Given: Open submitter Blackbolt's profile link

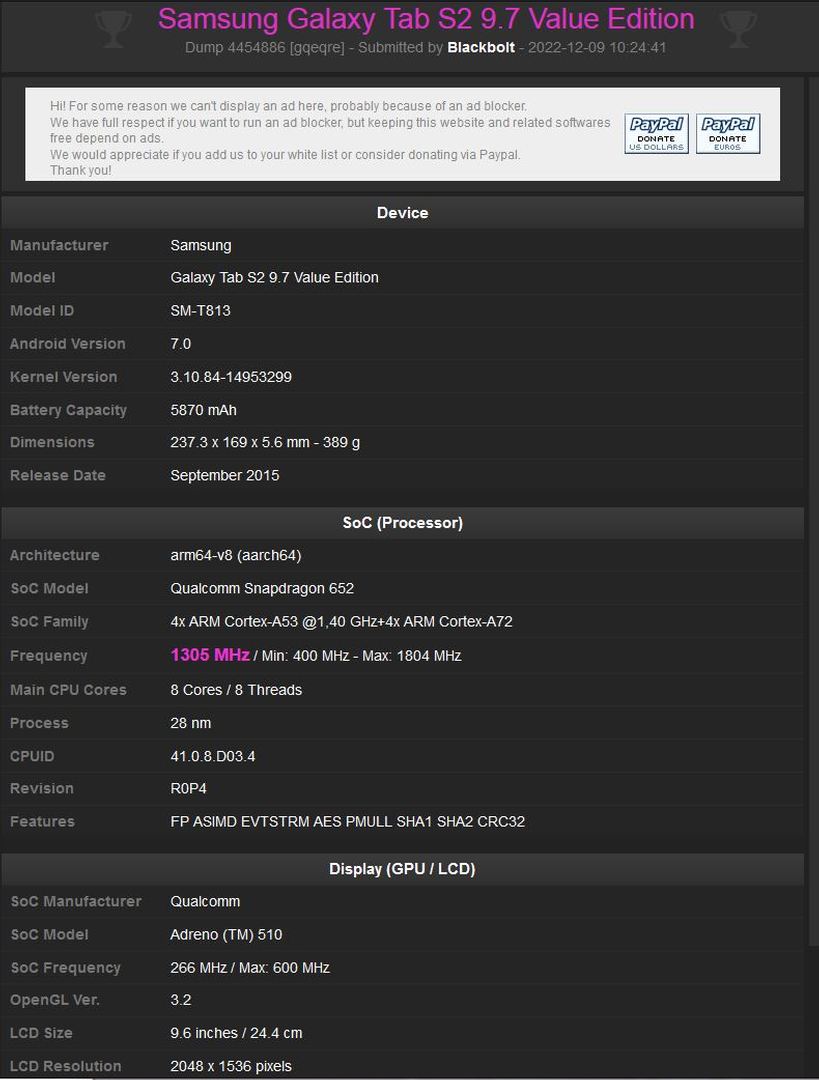Looking at the screenshot, I should pyautogui.click(x=481, y=48).
